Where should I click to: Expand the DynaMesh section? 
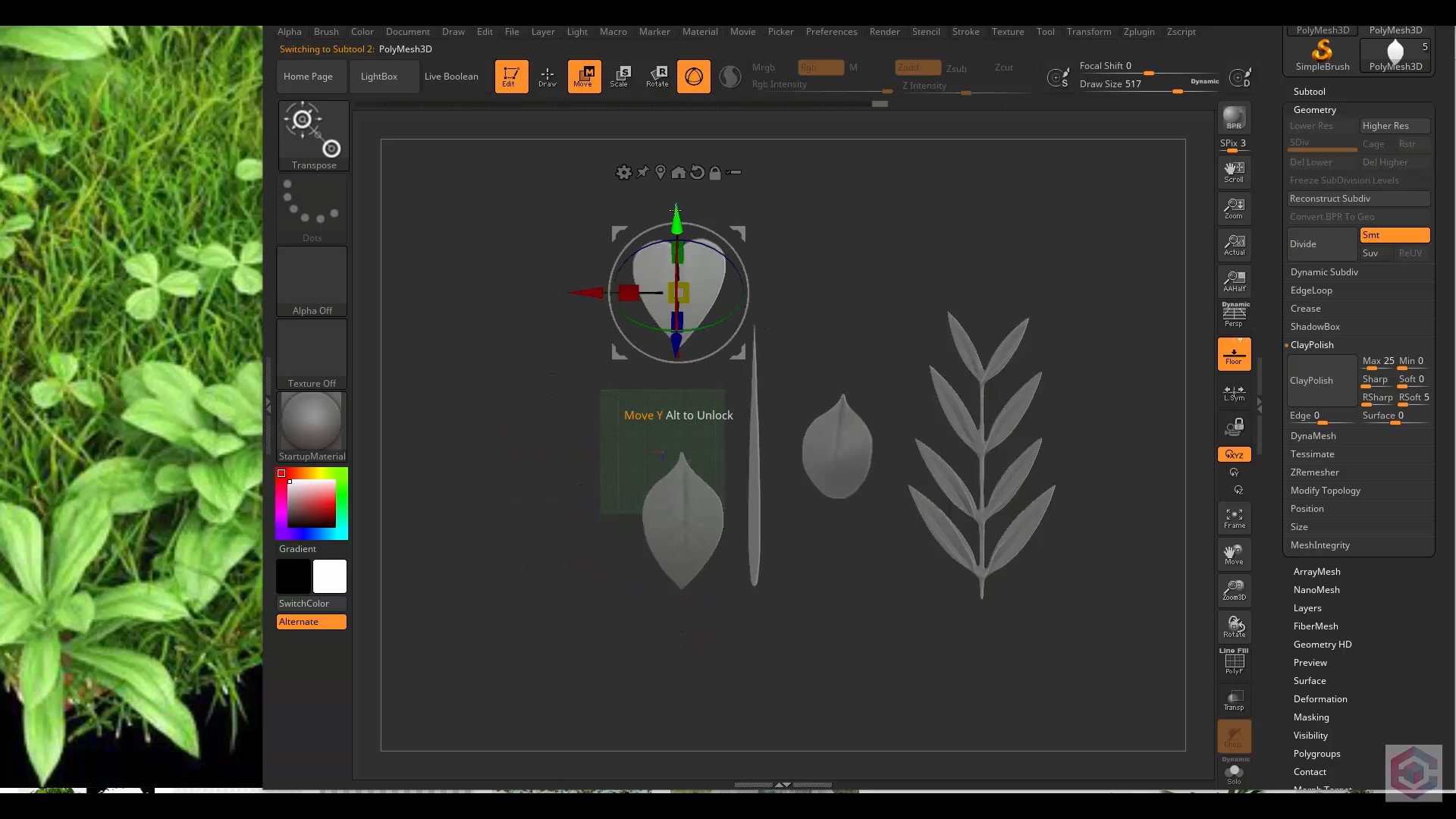(x=1313, y=436)
